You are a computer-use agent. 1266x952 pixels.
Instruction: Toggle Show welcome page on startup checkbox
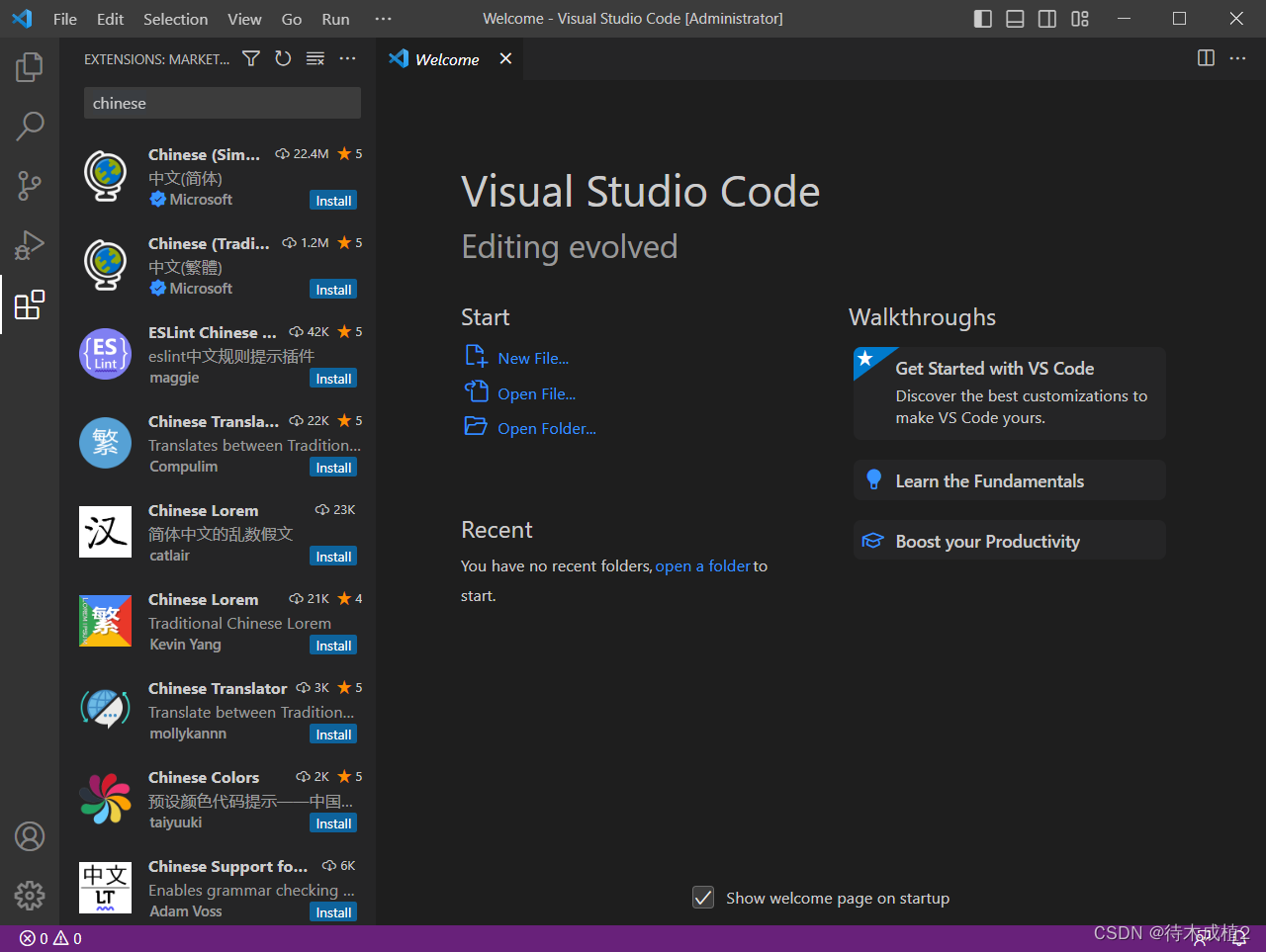click(703, 898)
